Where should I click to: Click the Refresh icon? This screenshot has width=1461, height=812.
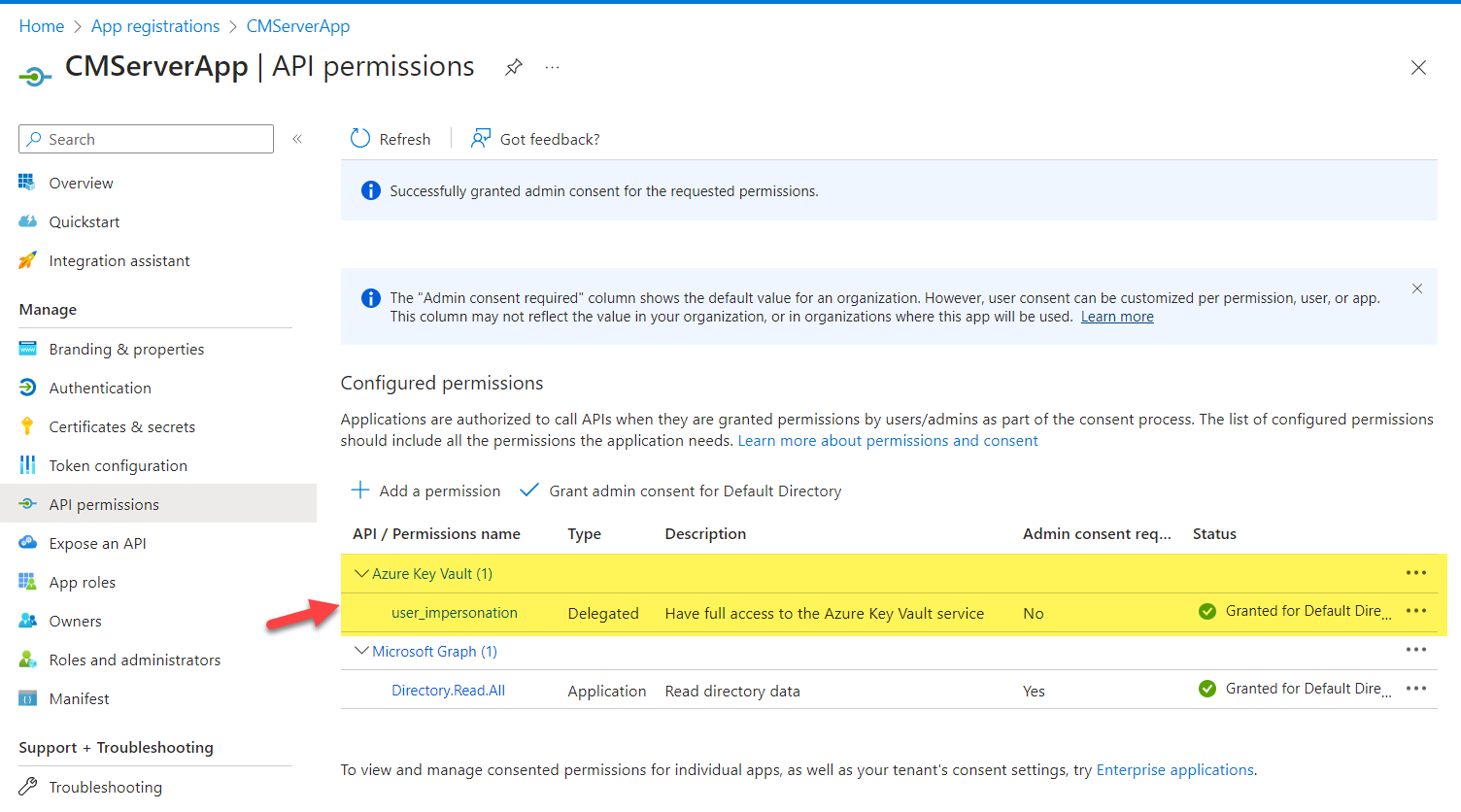coord(360,139)
